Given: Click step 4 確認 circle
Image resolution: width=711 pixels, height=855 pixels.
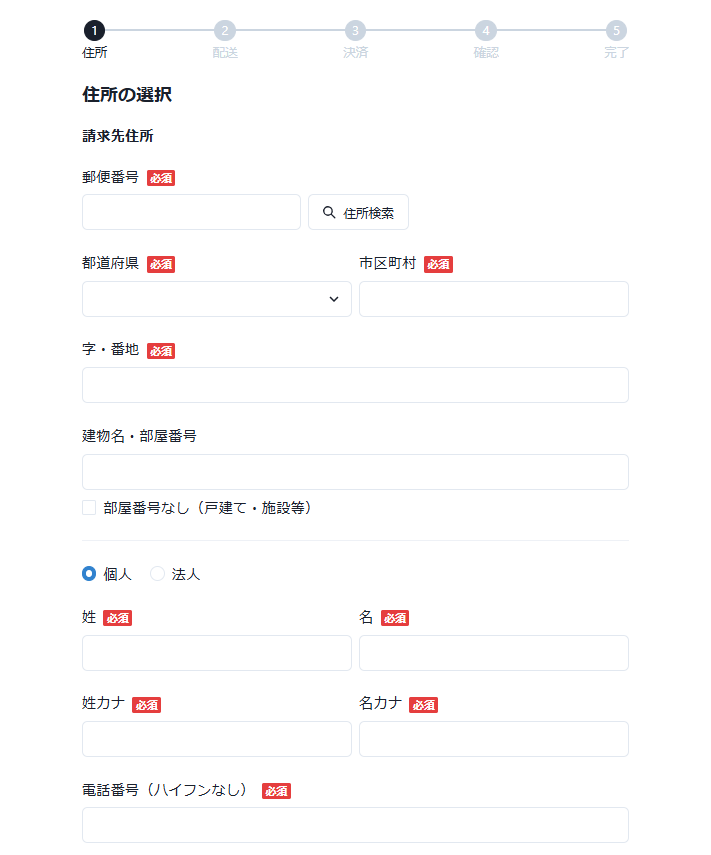Looking at the screenshot, I should click(x=485, y=31).
